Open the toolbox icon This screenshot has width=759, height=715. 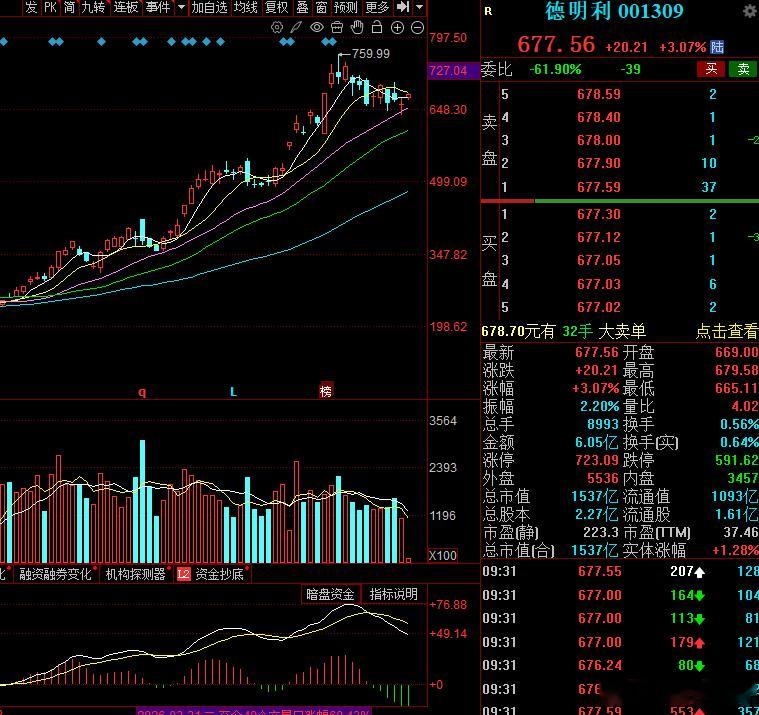click(337, 28)
